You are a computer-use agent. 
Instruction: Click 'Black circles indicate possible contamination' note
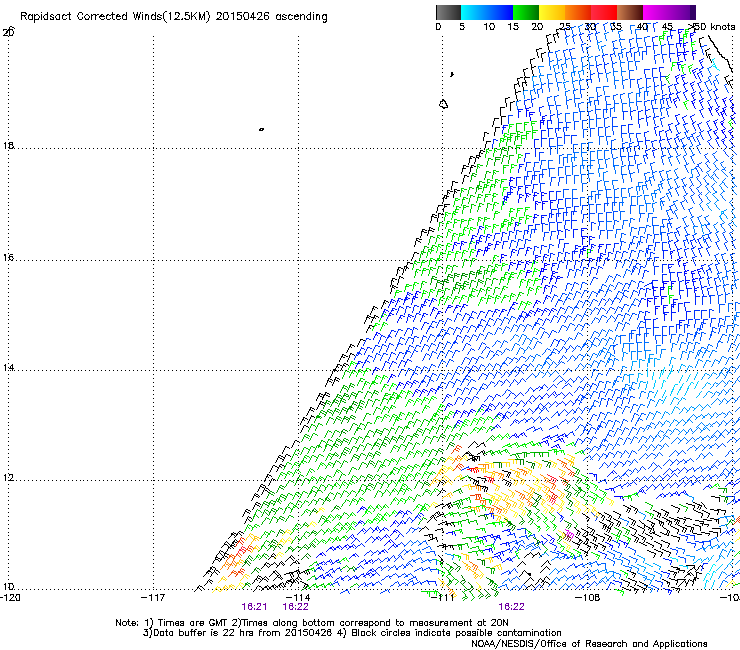pos(456,633)
